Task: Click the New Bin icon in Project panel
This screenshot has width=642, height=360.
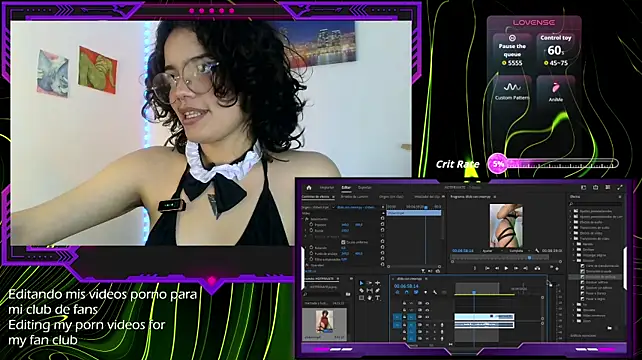Action: (348, 294)
